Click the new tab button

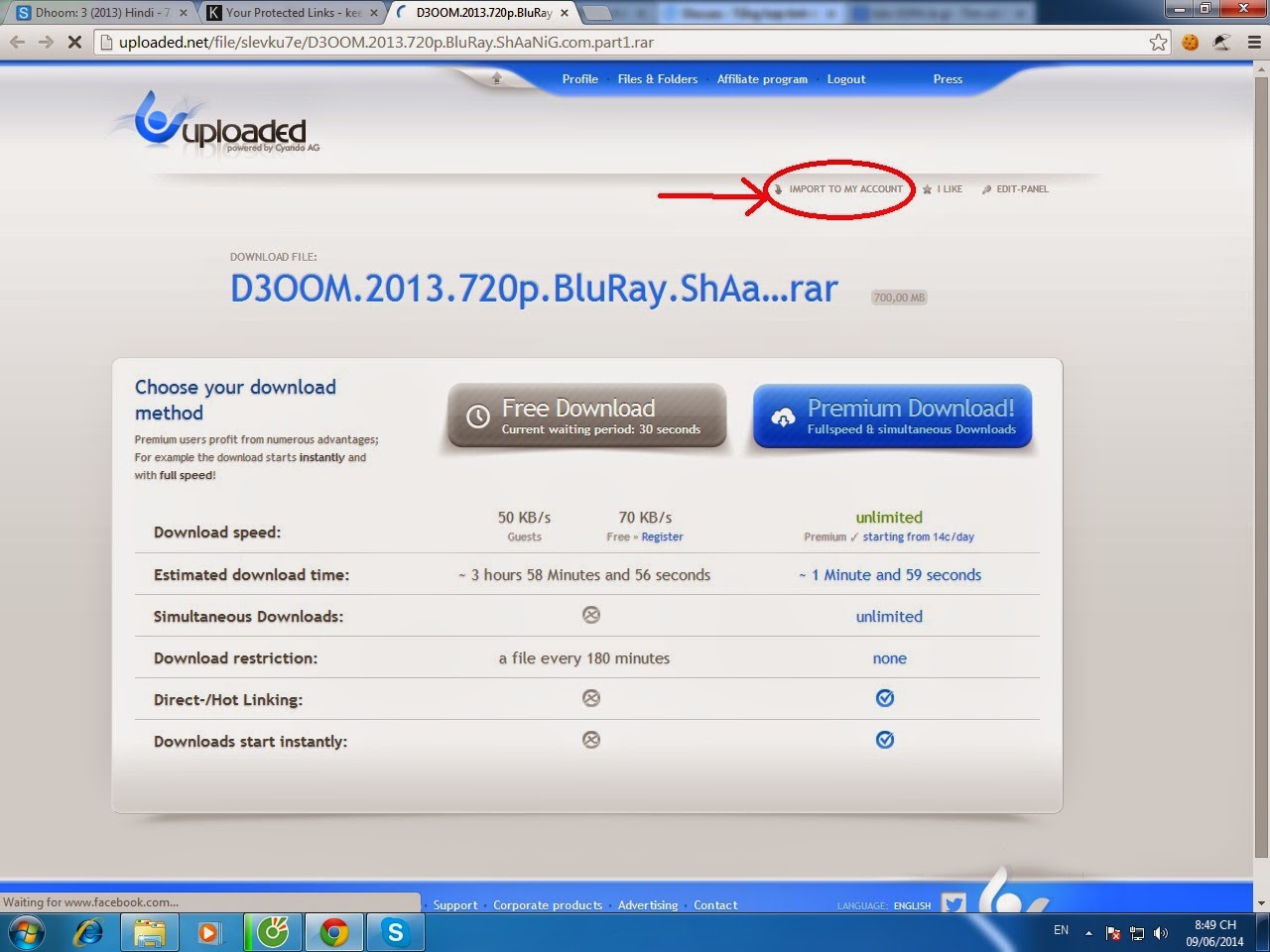596,13
